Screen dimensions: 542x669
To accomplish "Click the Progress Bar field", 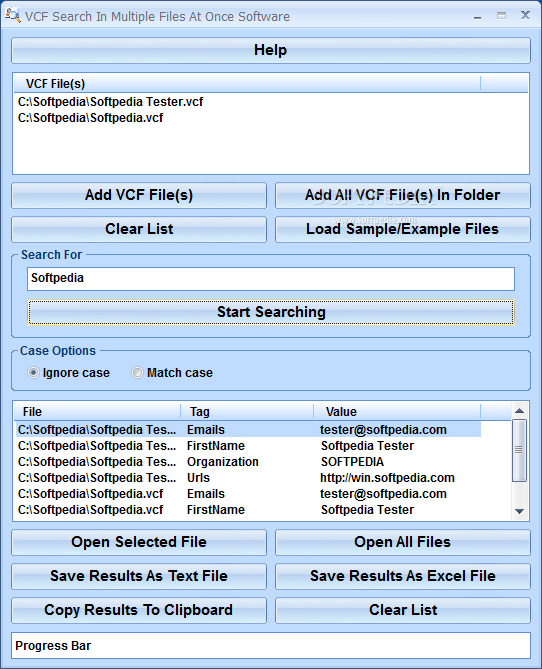I will pyautogui.click(x=271, y=646).
